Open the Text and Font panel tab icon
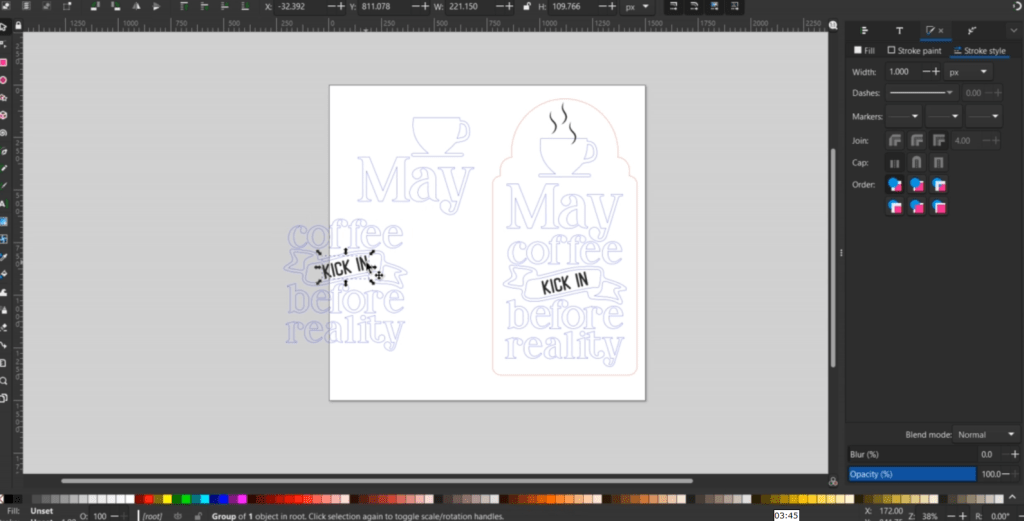The image size is (1024, 521). point(899,32)
